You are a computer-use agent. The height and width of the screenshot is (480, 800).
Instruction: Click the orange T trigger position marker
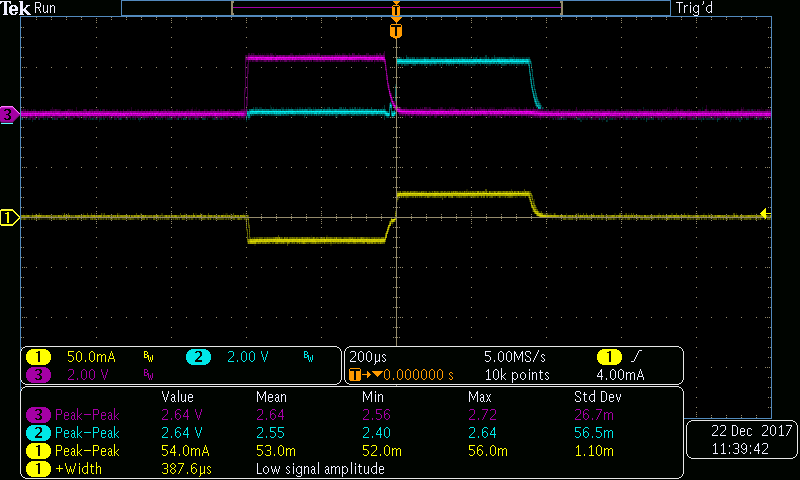[396, 31]
